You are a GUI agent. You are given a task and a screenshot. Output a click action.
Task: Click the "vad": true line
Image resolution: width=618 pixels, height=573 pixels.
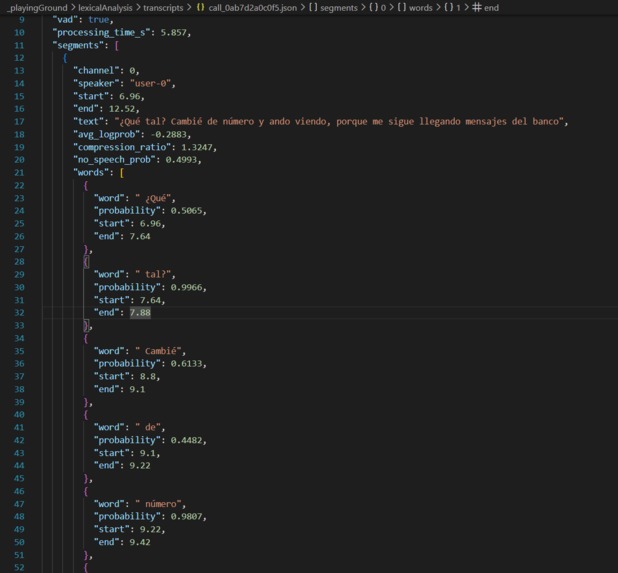coord(83,20)
